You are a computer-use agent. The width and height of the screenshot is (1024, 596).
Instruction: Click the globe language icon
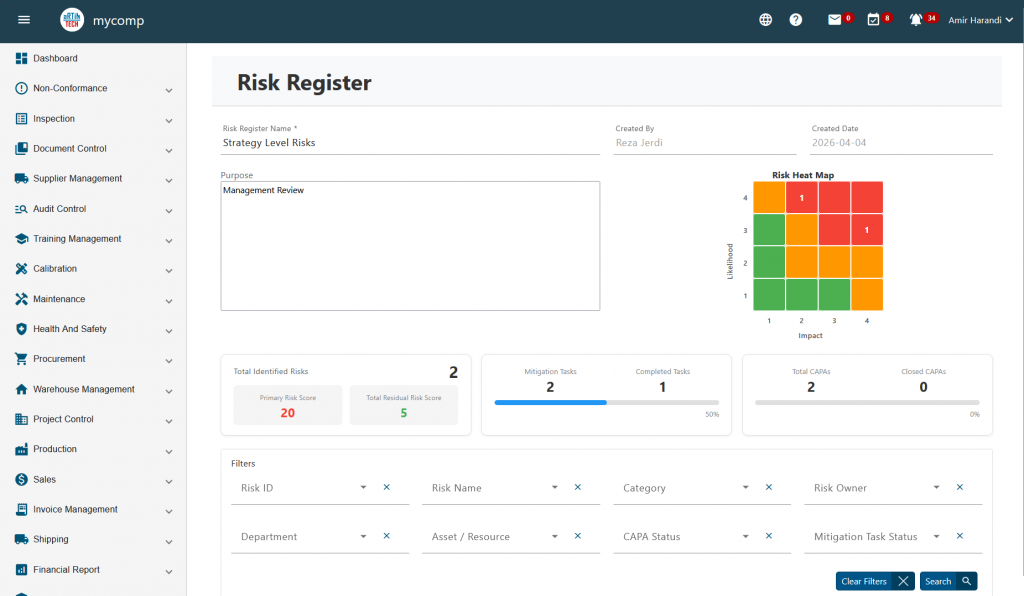coord(765,20)
